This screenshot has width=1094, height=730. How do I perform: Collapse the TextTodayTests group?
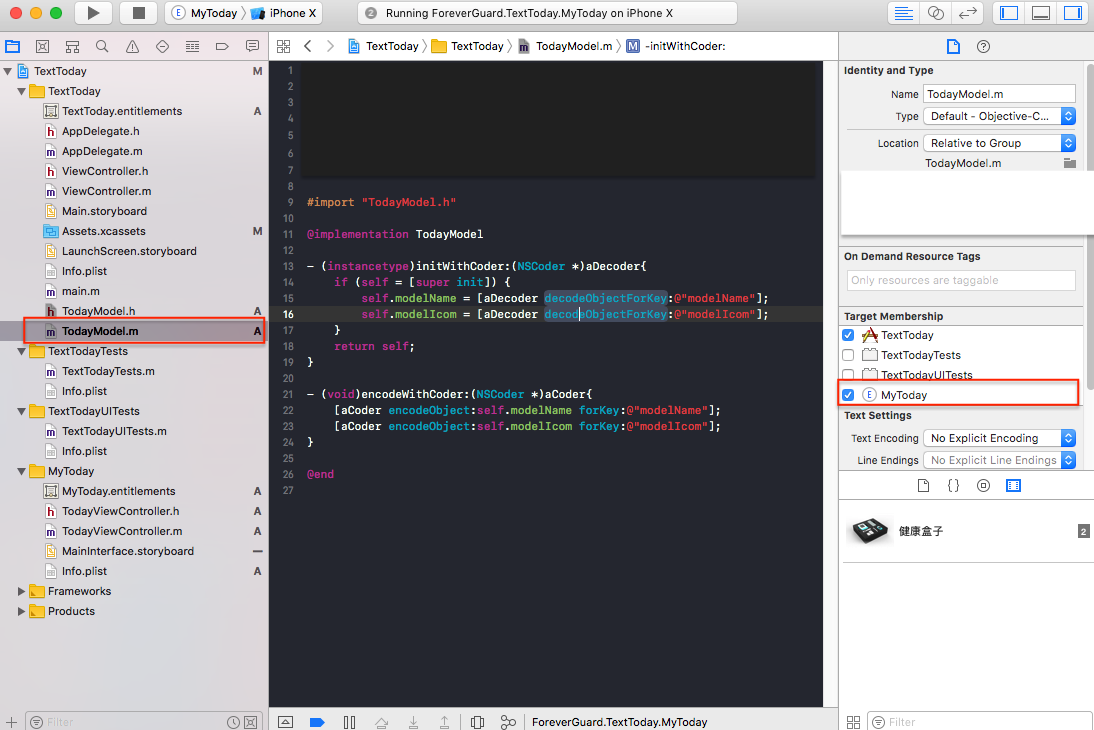tap(21, 352)
